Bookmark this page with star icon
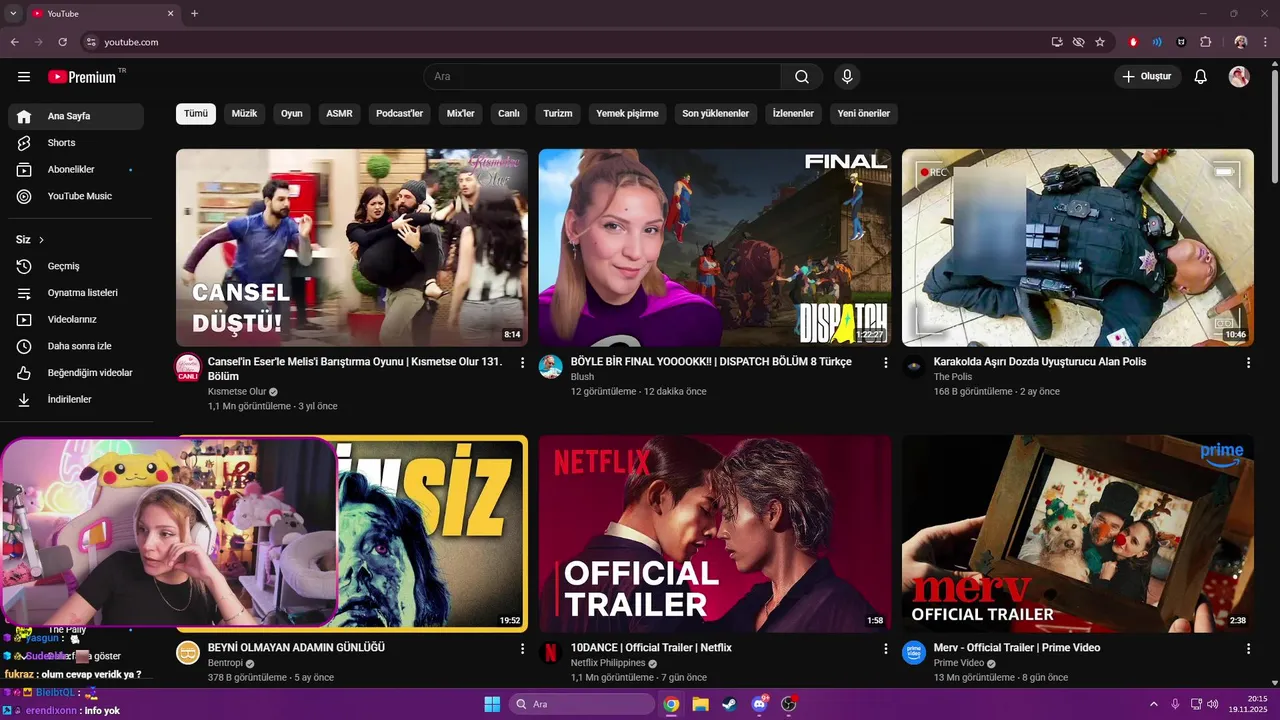The width and height of the screenshot is (1280, 720). pyautogui.click(x=1100, y=42)
